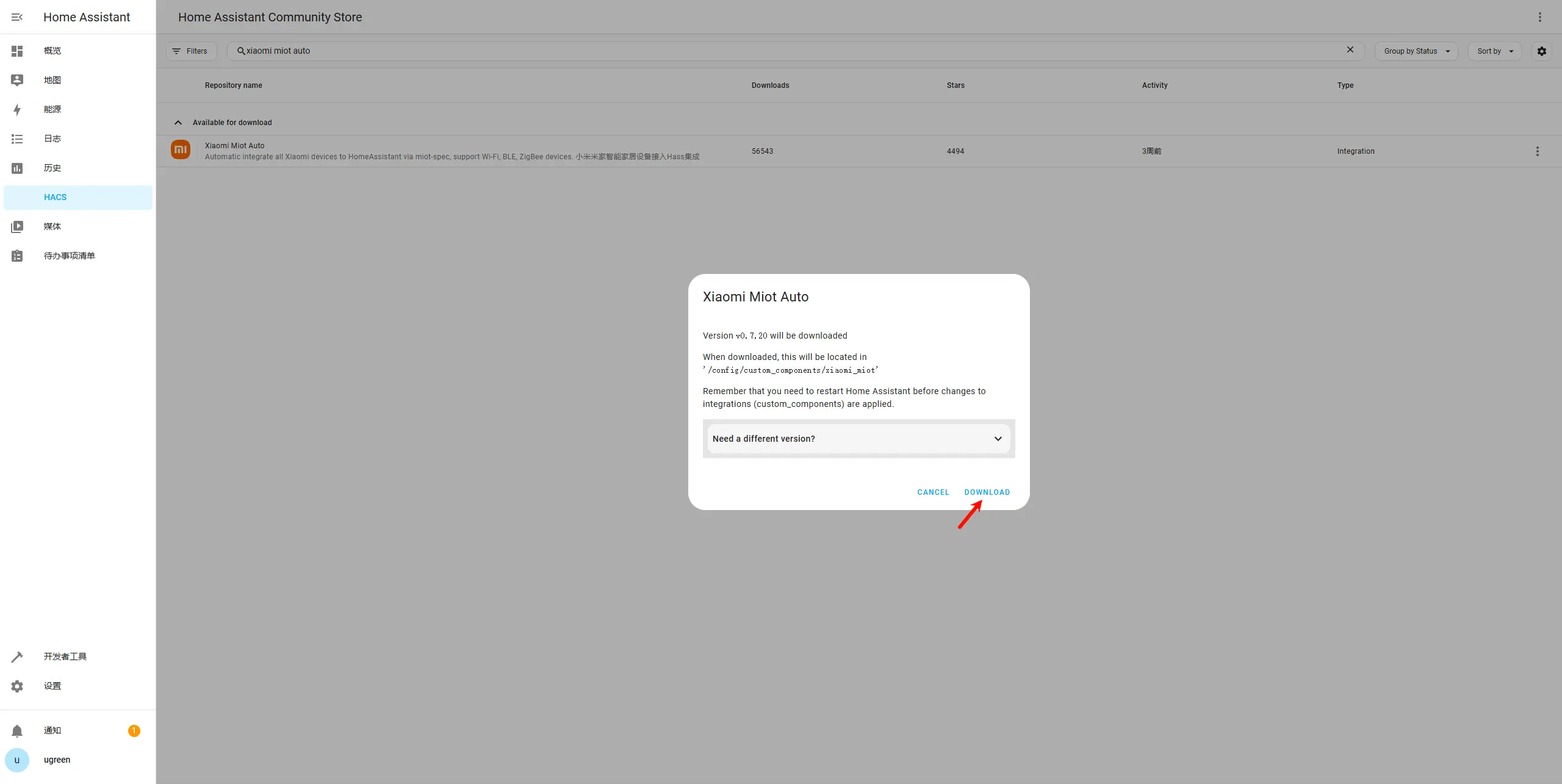The height and width of the screenshot is (784, 1562).
Task: Clear the search field with the X icon
Action: (x=1350, y=50)
